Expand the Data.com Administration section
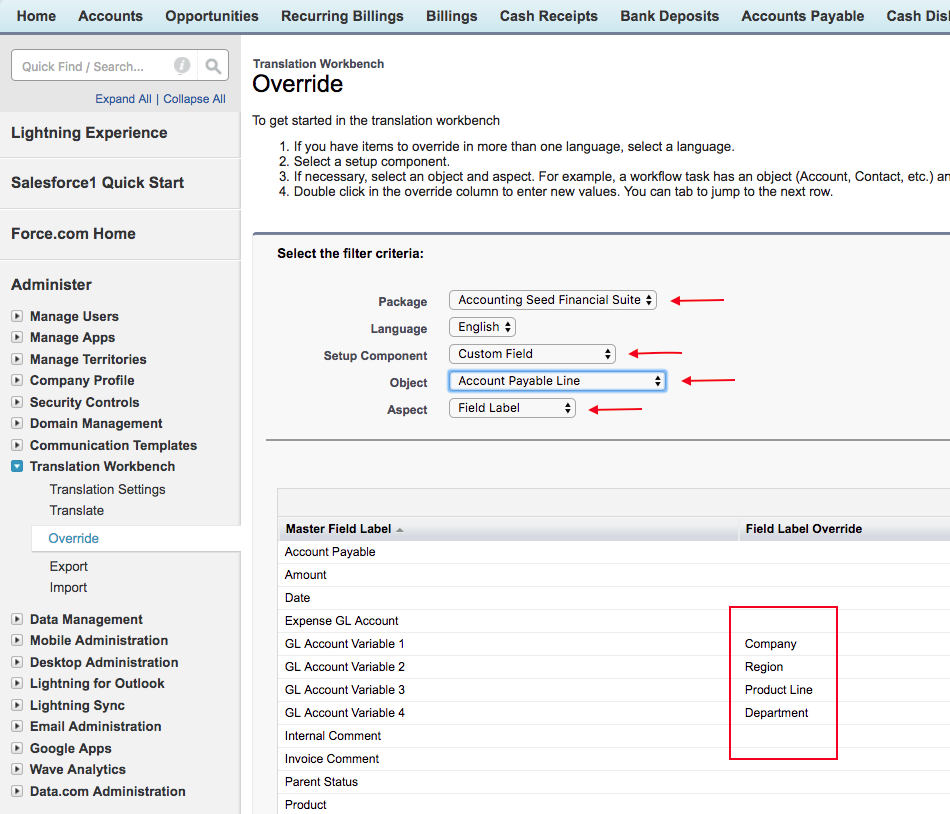 pos(17,790)
